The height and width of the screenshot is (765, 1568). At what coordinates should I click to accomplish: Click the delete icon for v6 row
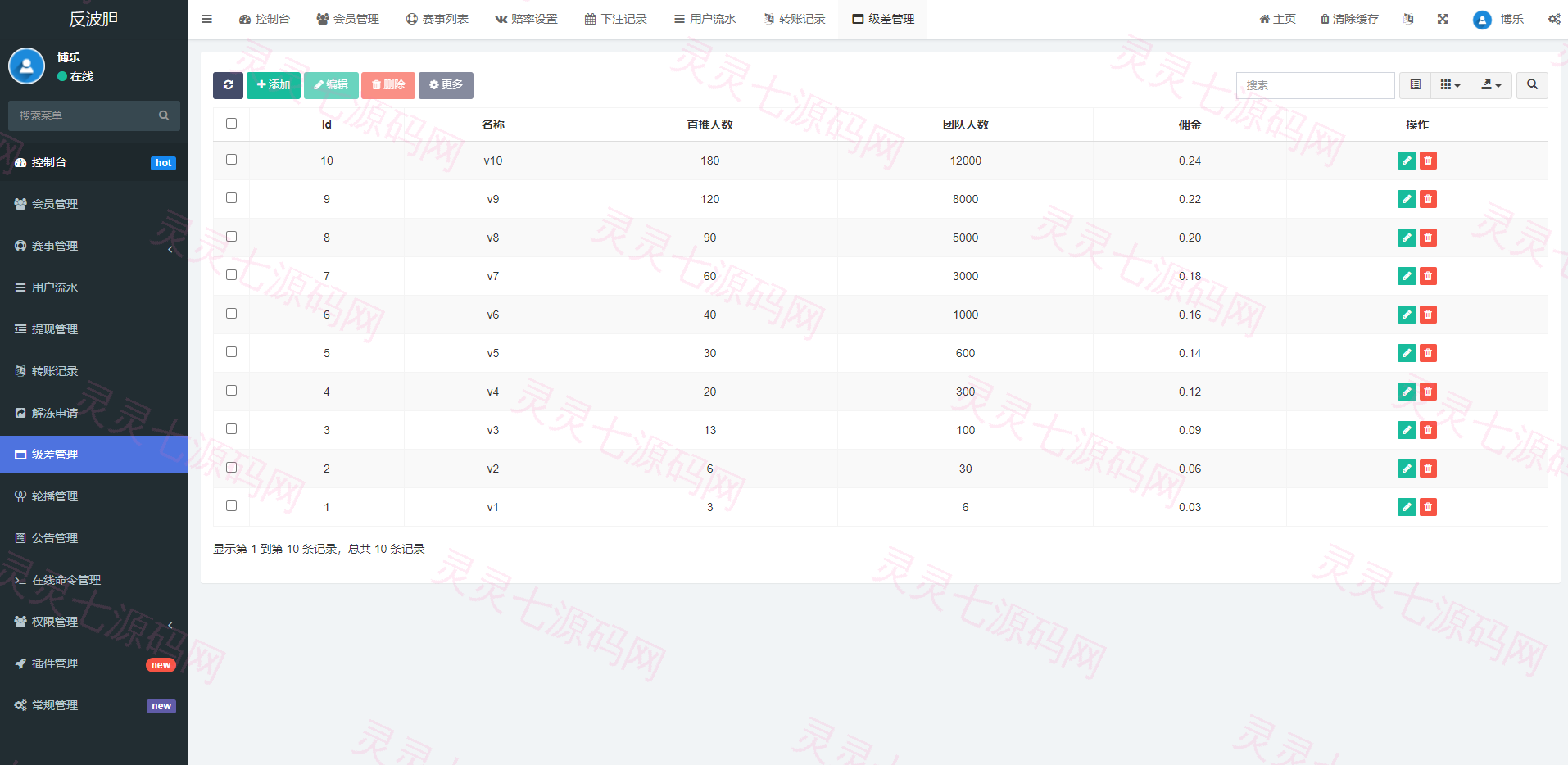1428,315
